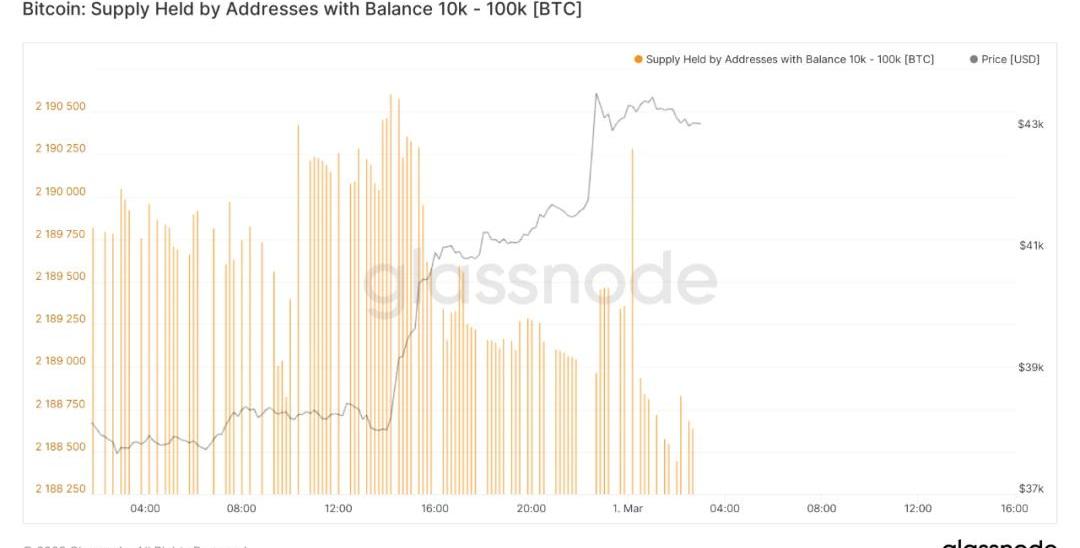The width and height of the screenshot is (1080, 548).
Task: Click the 20:00 time axis label
Action: click(x=531, y=509)
